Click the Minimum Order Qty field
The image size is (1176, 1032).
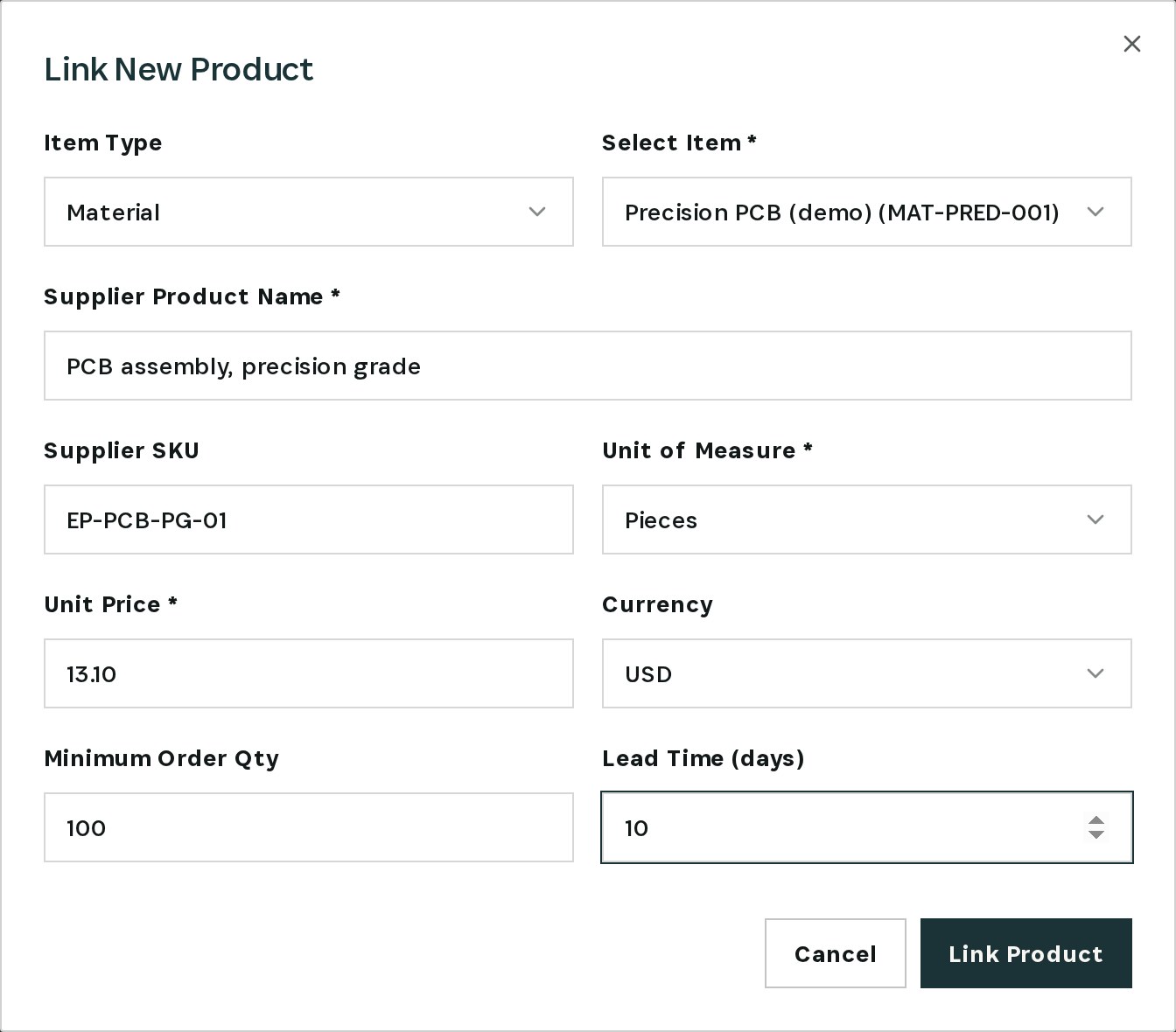coord(309,827)
